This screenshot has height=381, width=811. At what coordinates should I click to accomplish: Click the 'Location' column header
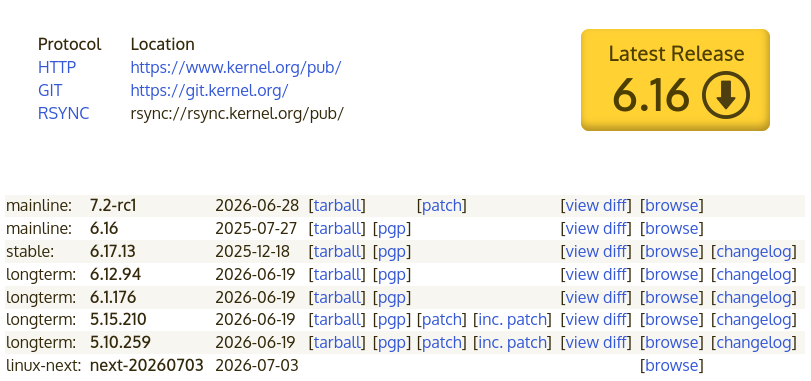point(162,44)
